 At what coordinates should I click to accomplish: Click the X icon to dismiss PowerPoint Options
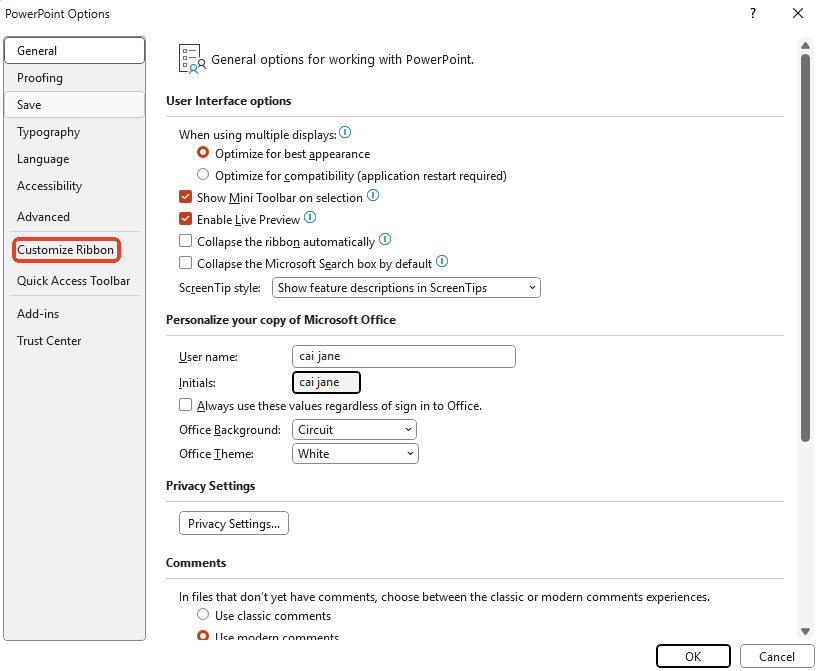click(797, 14)
